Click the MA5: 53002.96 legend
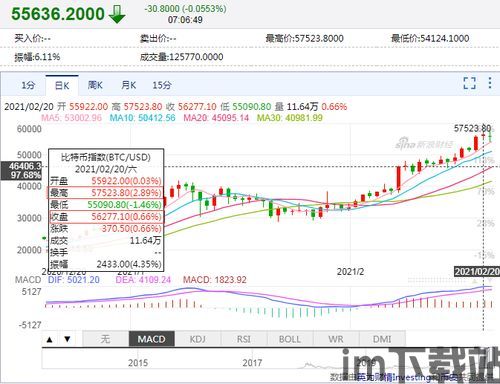Screen dimensions: 500x384 pyautogui.click(x=71, y=118)
